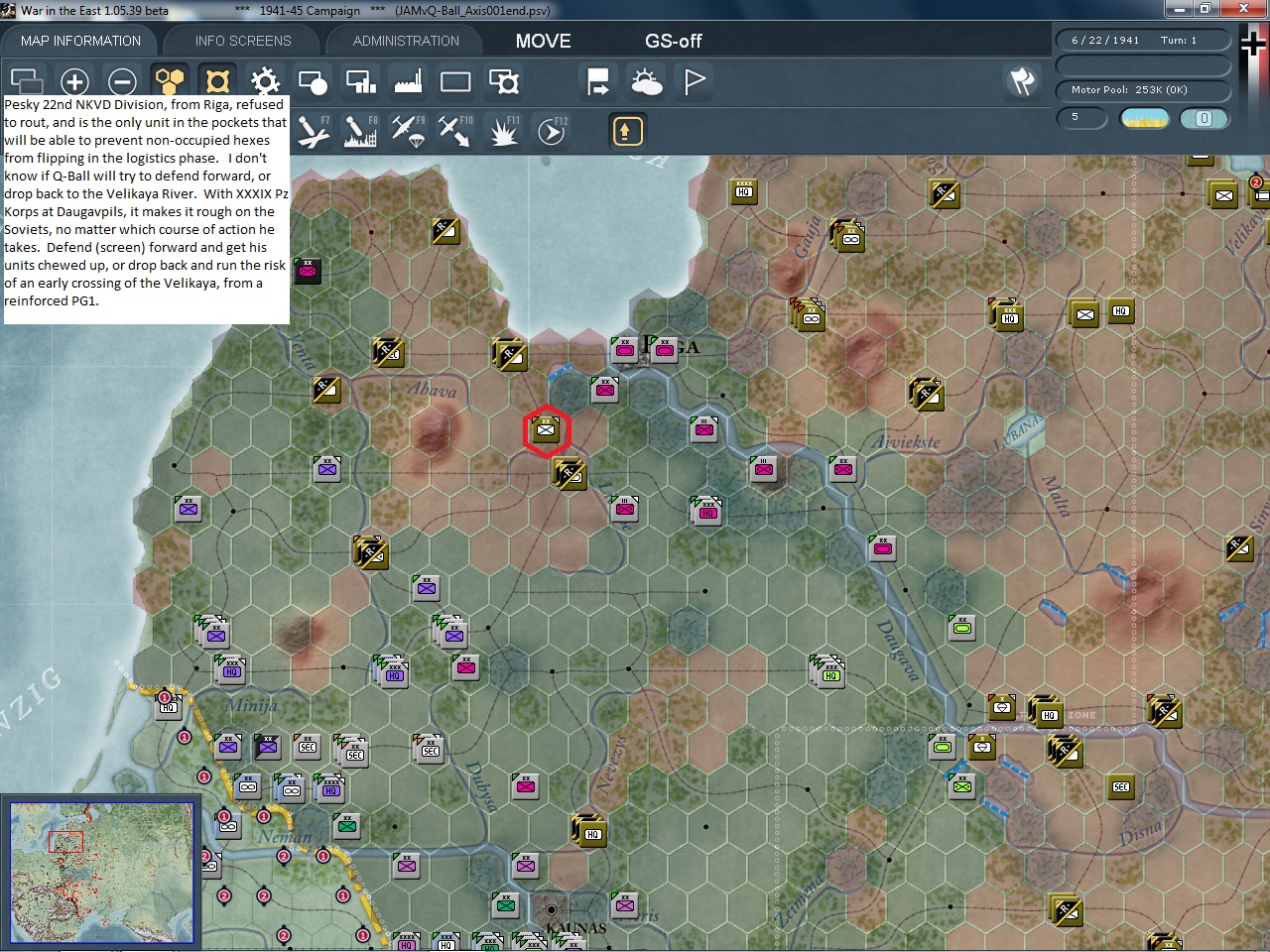This screenshot has width=1270, height=952.
Task: Click the Minija river label
Action: 251,705
